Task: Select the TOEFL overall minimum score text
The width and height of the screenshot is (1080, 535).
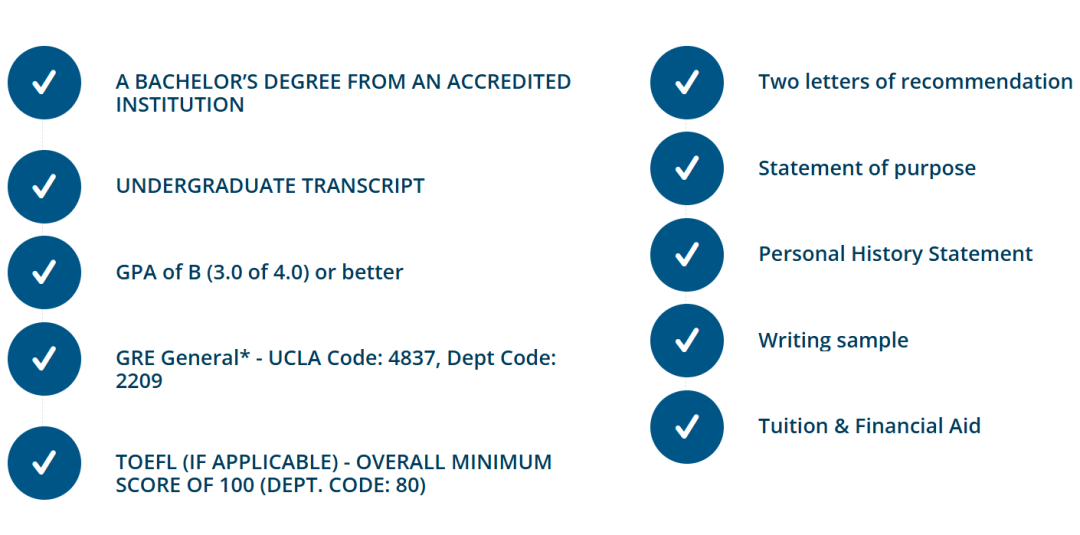Action: 334,473
